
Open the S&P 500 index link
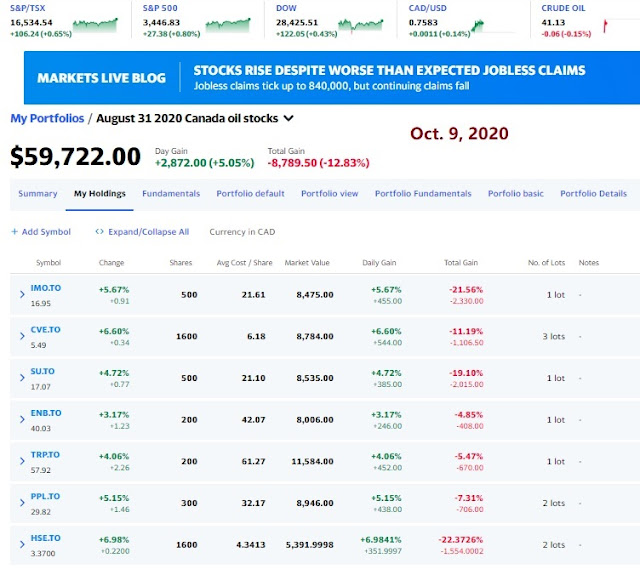[x=160, y=8]
